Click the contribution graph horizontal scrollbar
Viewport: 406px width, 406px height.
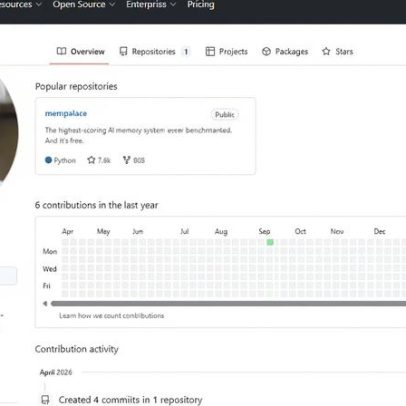(x=228, y=303)
